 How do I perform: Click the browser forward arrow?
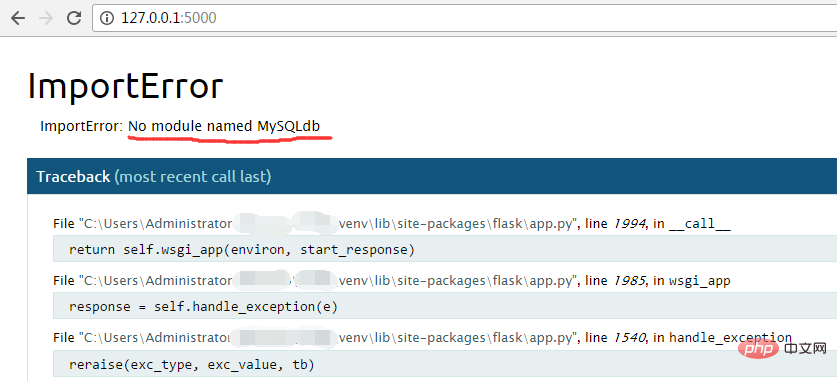coord(46,18)
